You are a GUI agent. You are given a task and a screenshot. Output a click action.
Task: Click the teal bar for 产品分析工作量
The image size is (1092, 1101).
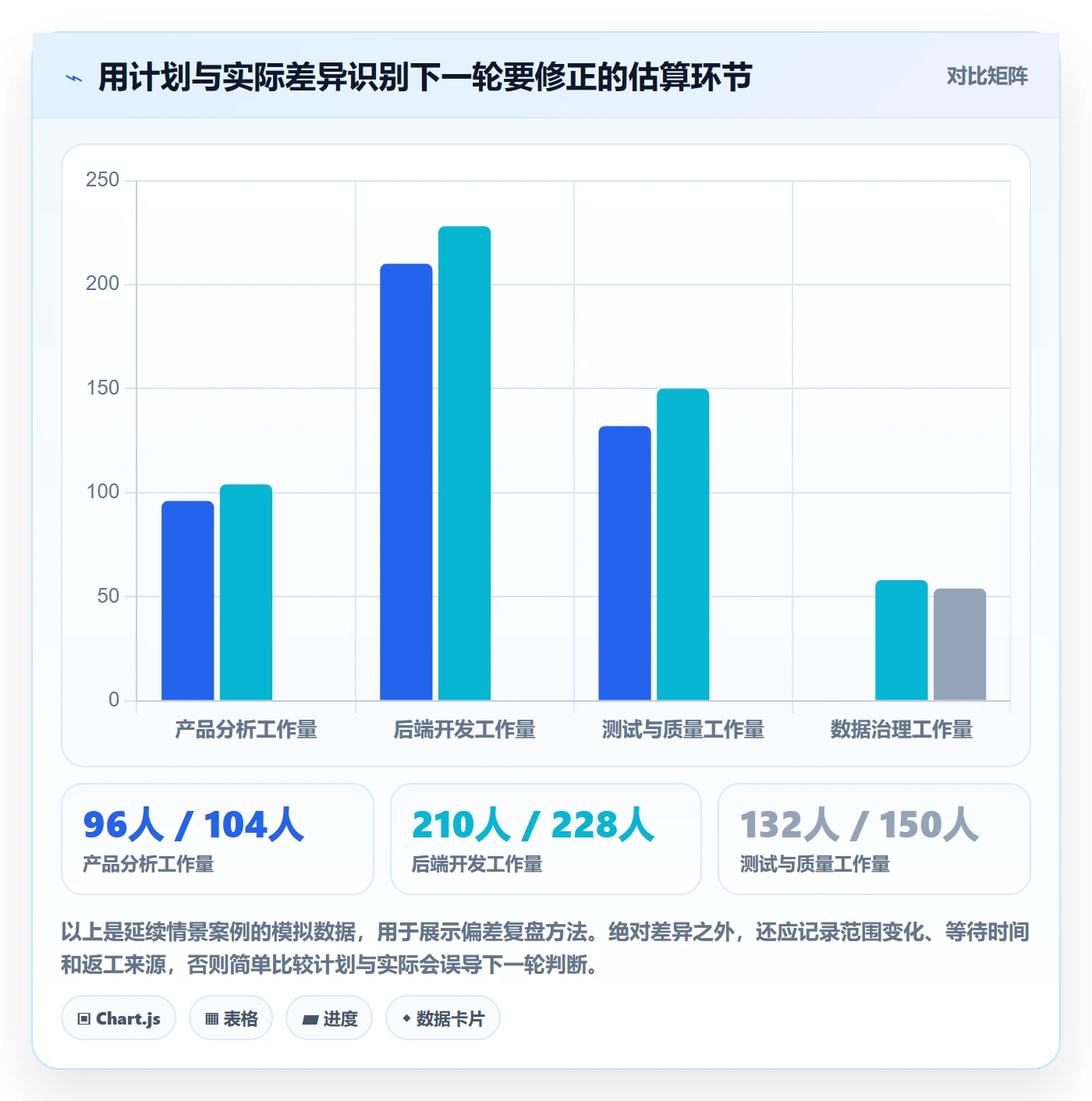click(246, 593)
